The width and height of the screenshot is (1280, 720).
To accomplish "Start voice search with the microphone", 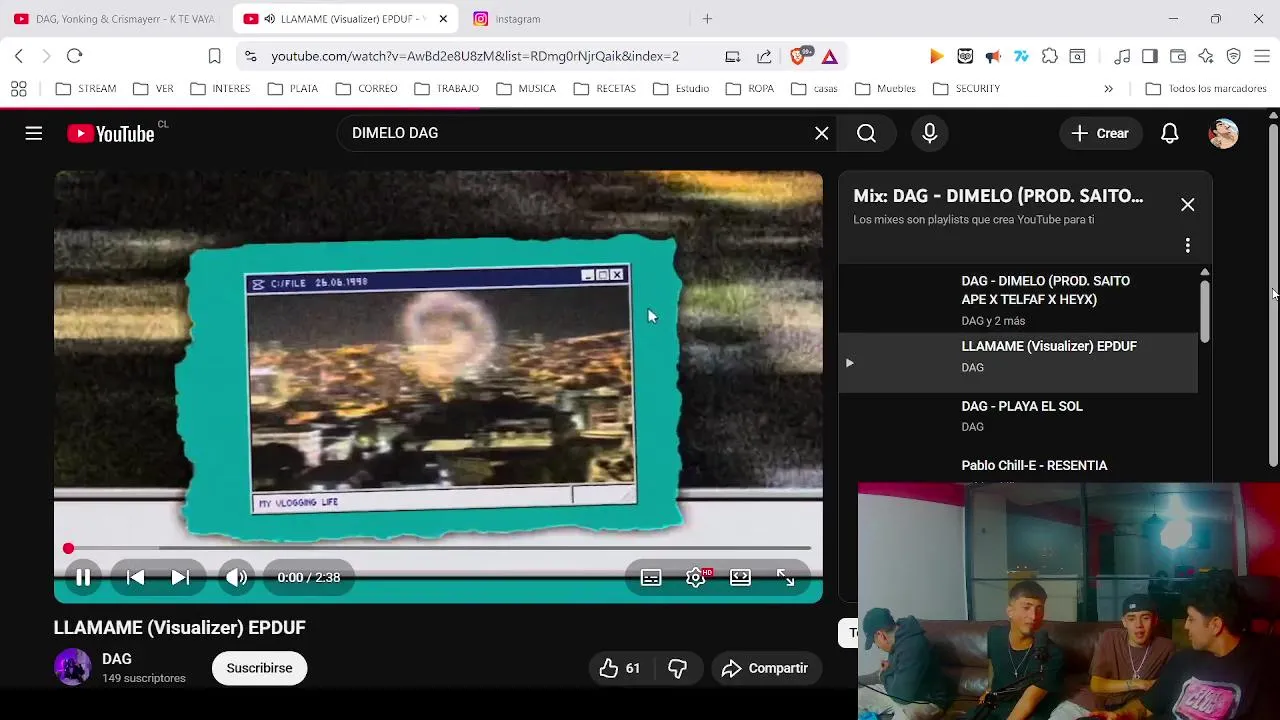I will 930,133.
